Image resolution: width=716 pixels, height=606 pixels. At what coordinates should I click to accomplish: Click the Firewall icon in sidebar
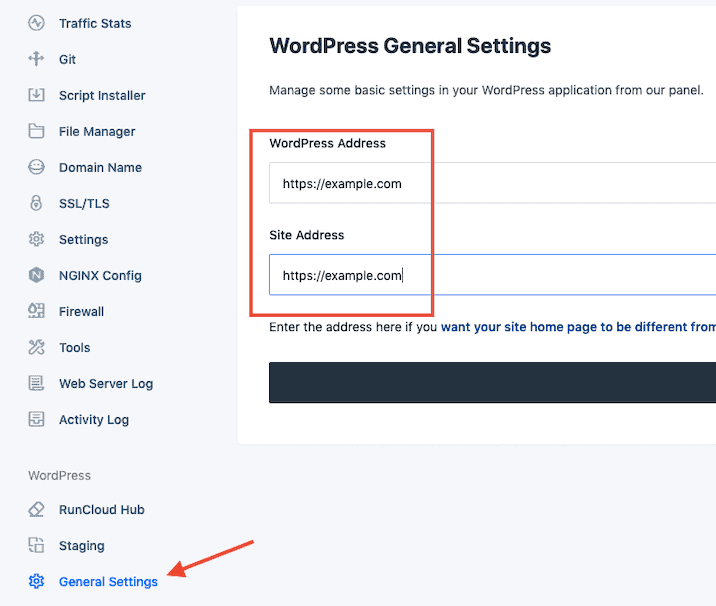click(37, 311)
